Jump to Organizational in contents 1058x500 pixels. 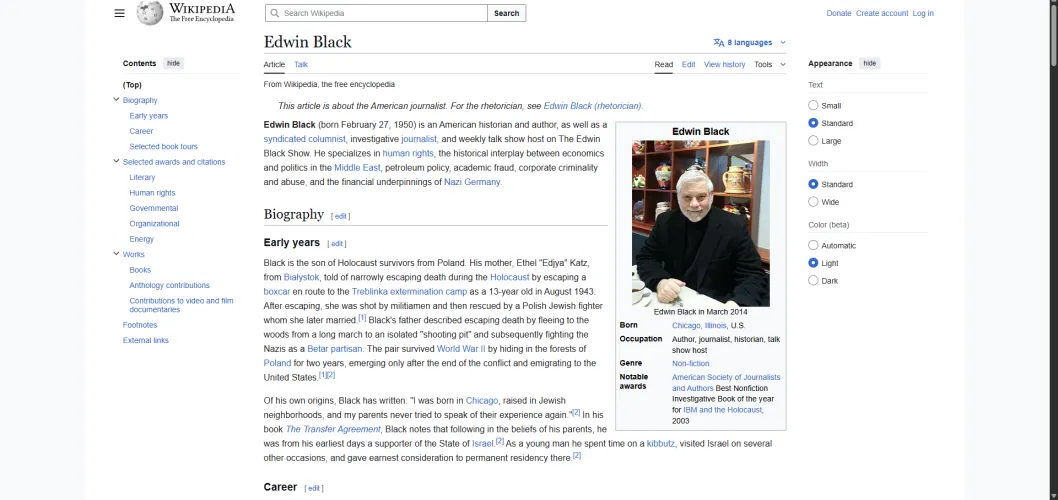coord(155,223)
